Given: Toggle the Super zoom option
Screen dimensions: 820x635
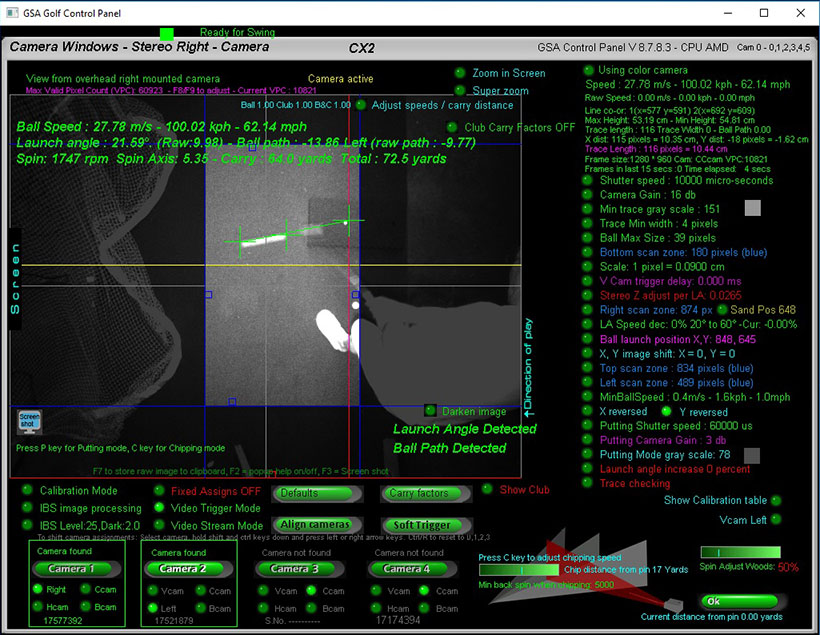Looking at the screenshot, I should tap(460, 90).
